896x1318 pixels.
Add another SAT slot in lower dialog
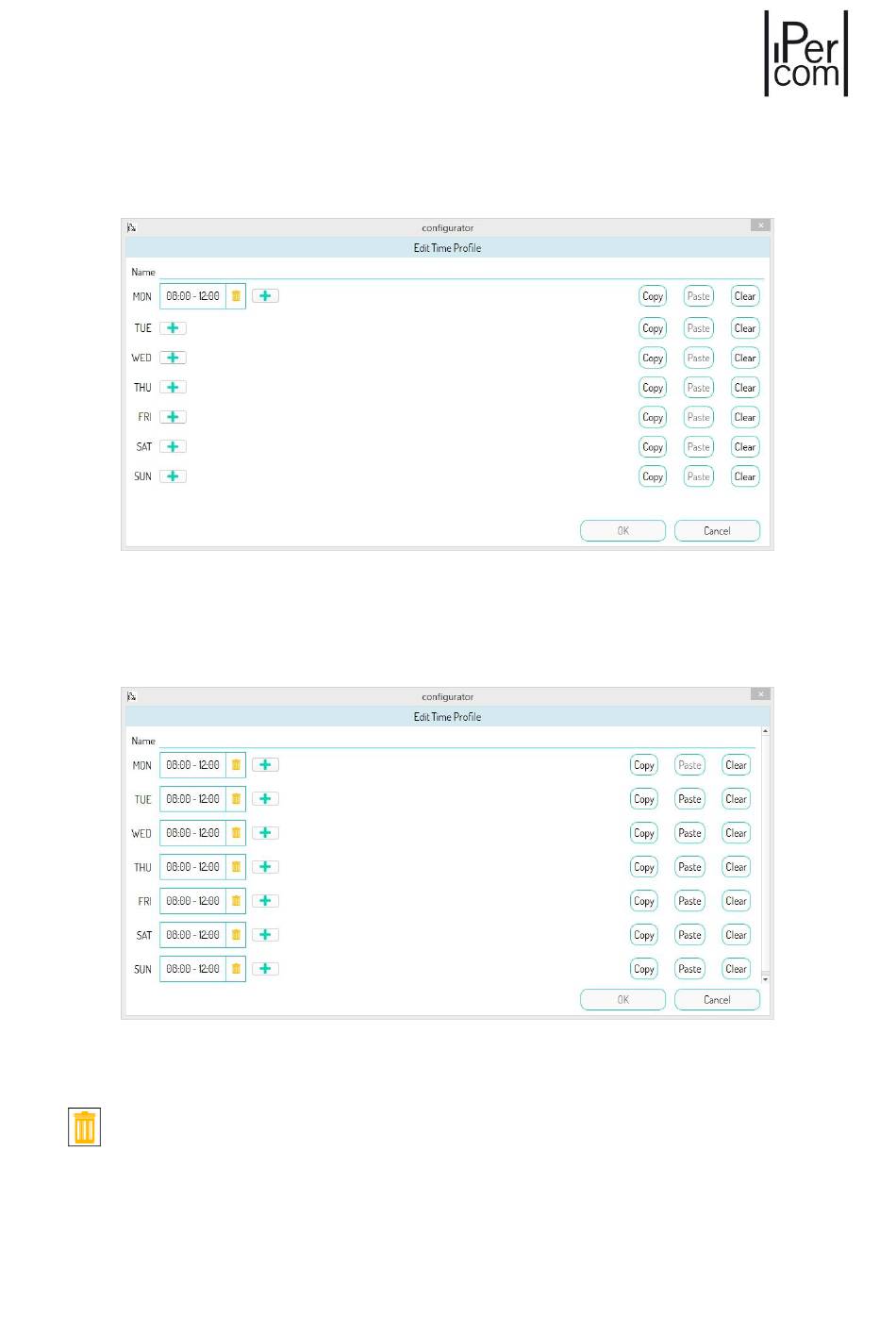pyautogui.click(x=265, y=935)
